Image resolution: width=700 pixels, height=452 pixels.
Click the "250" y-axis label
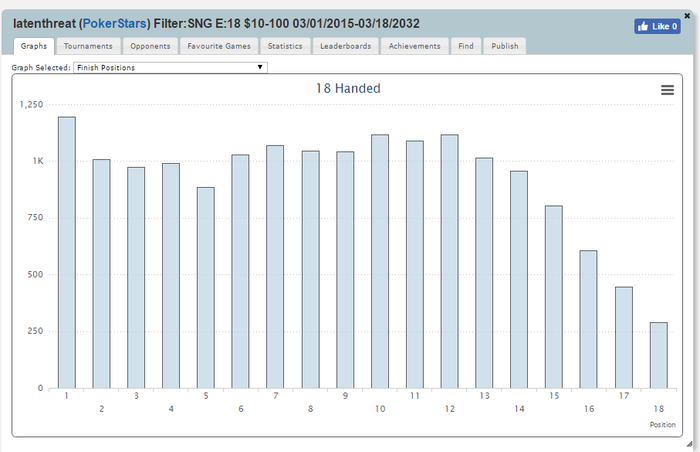(x=35, y=331)
